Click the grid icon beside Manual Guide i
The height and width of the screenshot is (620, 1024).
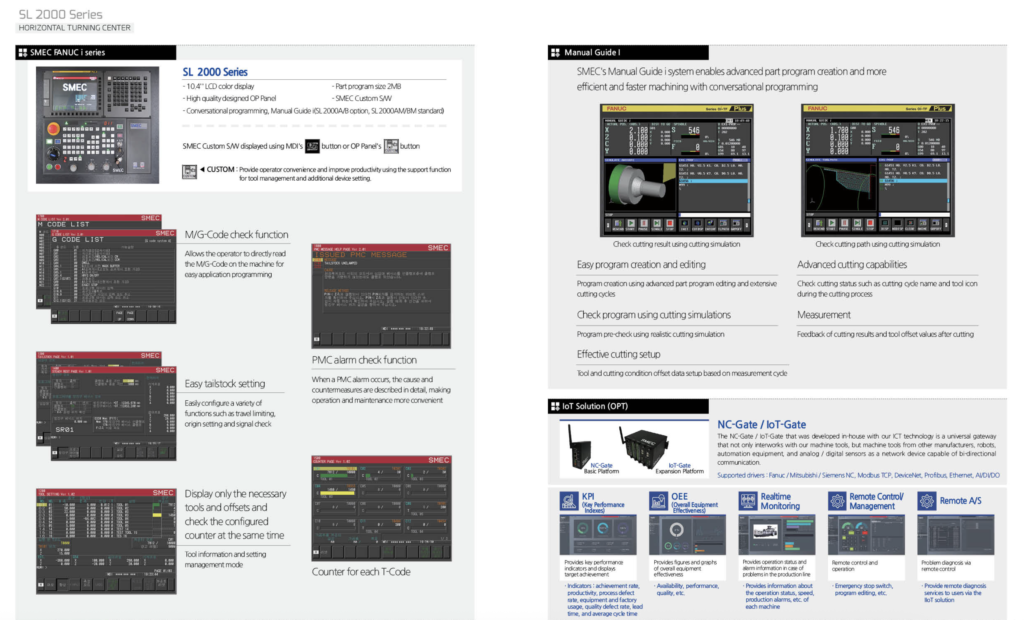point(556,52)
